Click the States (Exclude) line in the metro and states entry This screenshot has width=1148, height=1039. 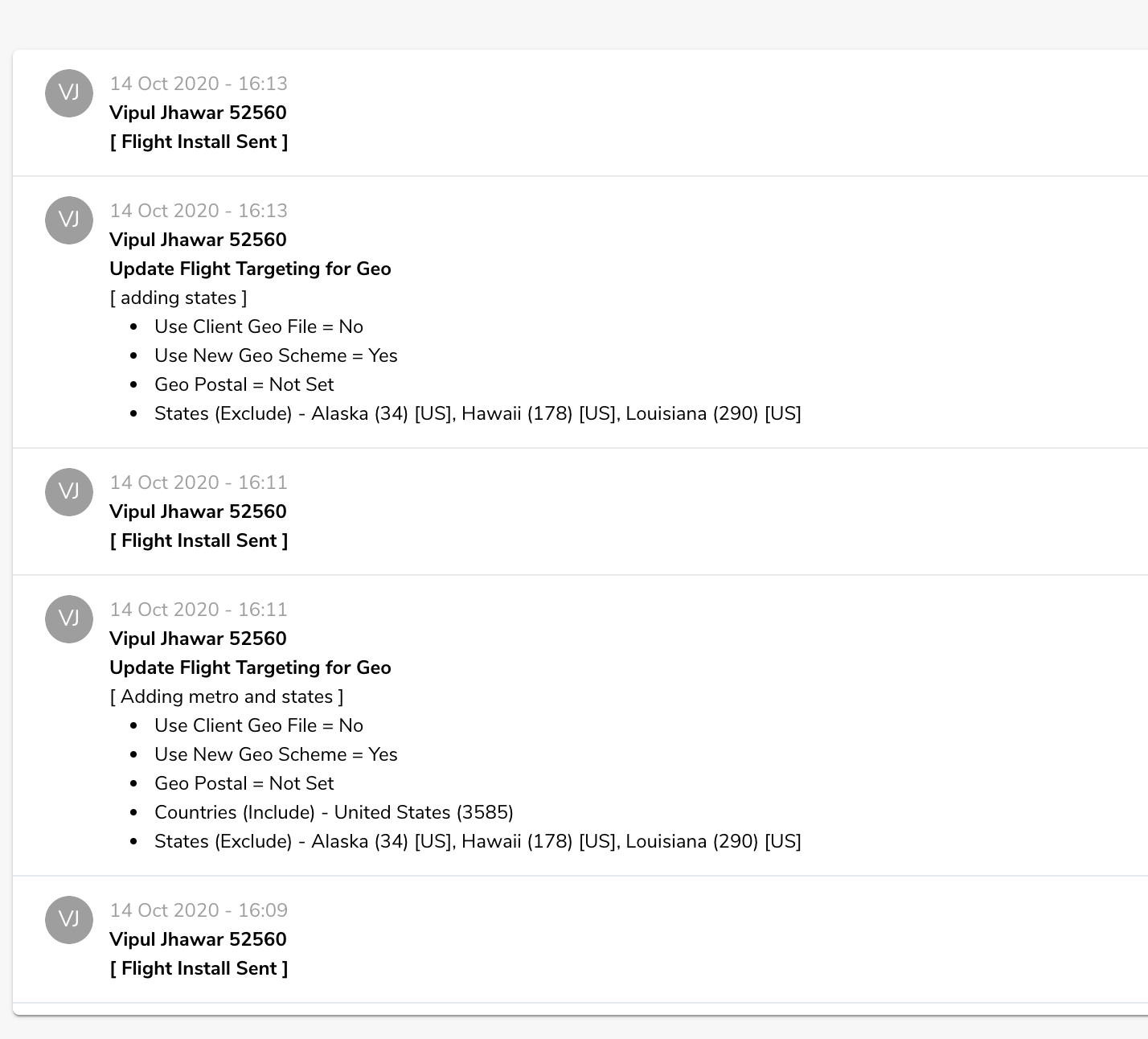[478, 841]
